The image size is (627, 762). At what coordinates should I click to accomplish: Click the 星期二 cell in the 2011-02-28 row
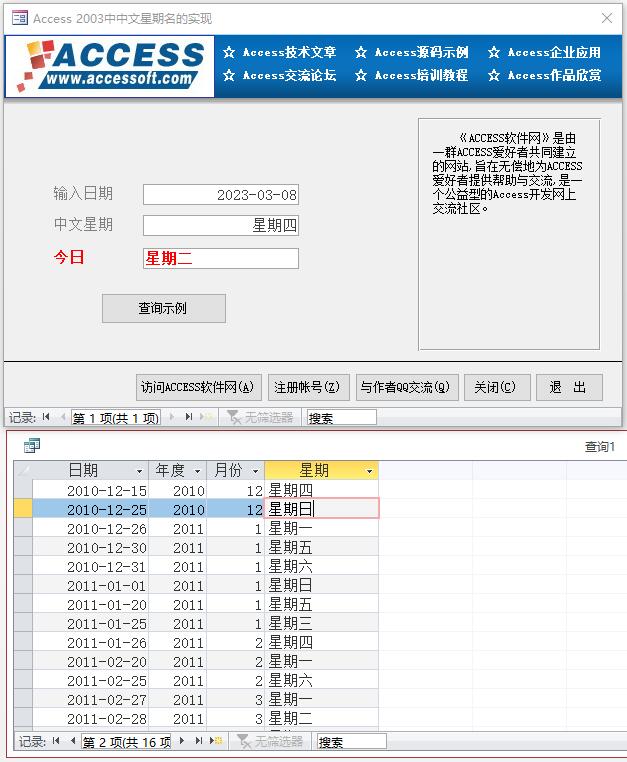[321, 718]
